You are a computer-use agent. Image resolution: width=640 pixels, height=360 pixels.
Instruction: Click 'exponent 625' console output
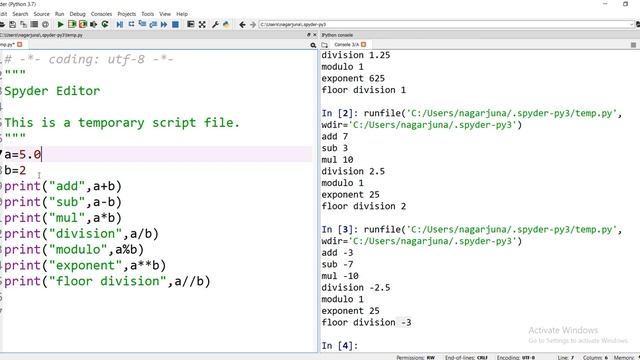[353, 78]
